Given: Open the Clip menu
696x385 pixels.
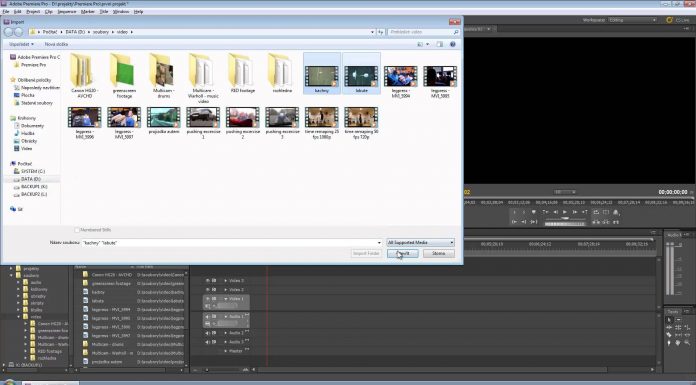Looking at the screenshot, I should coord(48,12).
